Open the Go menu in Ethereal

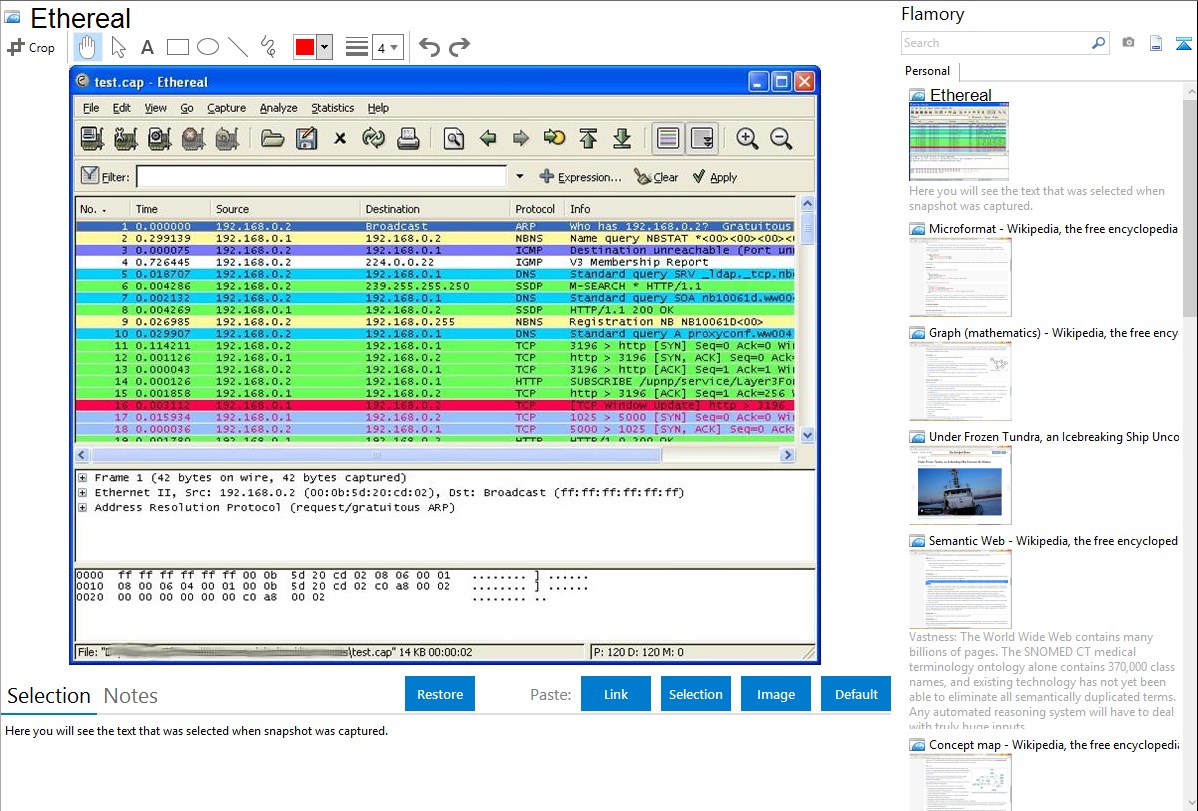(x=186, y=108)
